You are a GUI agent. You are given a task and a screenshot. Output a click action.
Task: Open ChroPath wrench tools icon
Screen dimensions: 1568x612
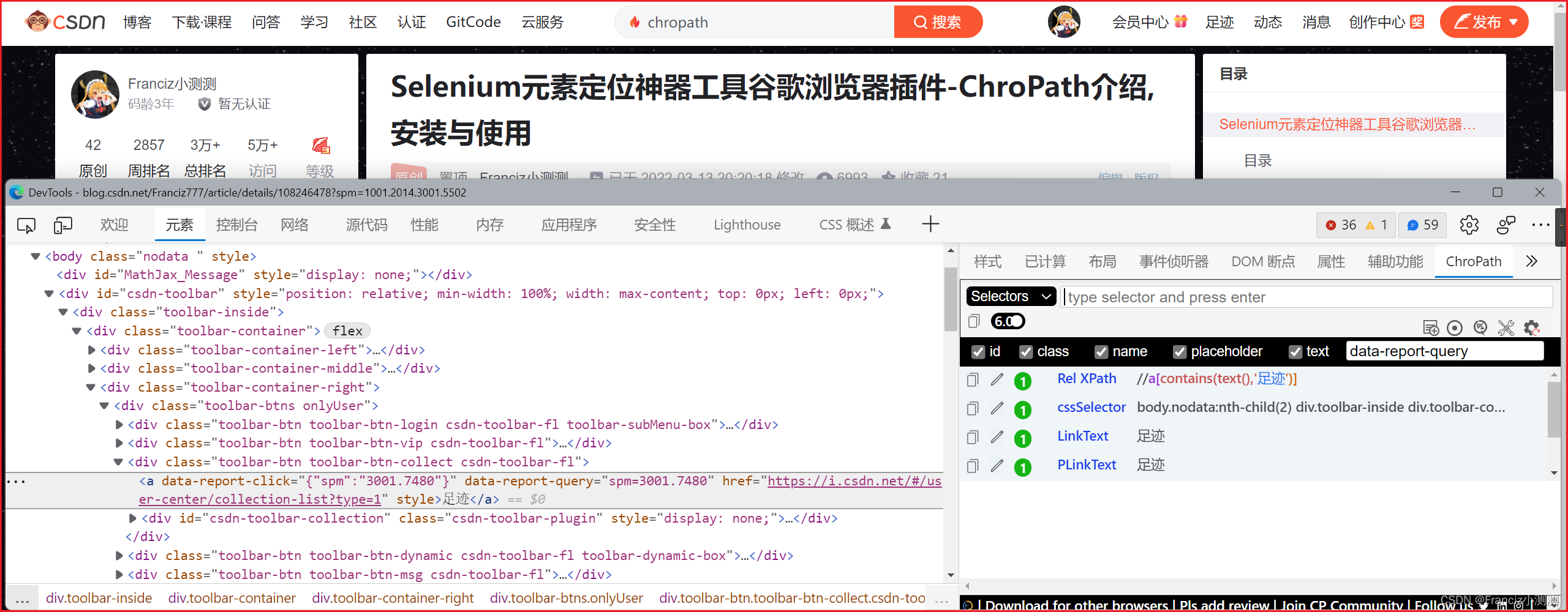coord(1506,328)
